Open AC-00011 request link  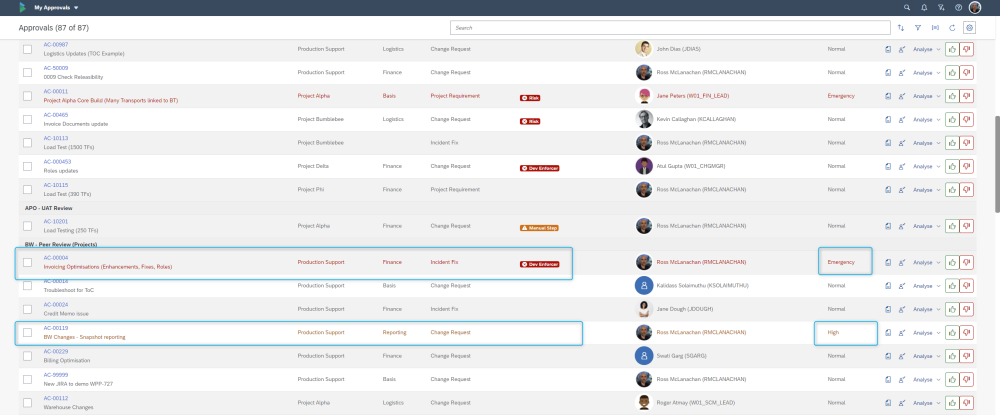[x=55, y=91]
